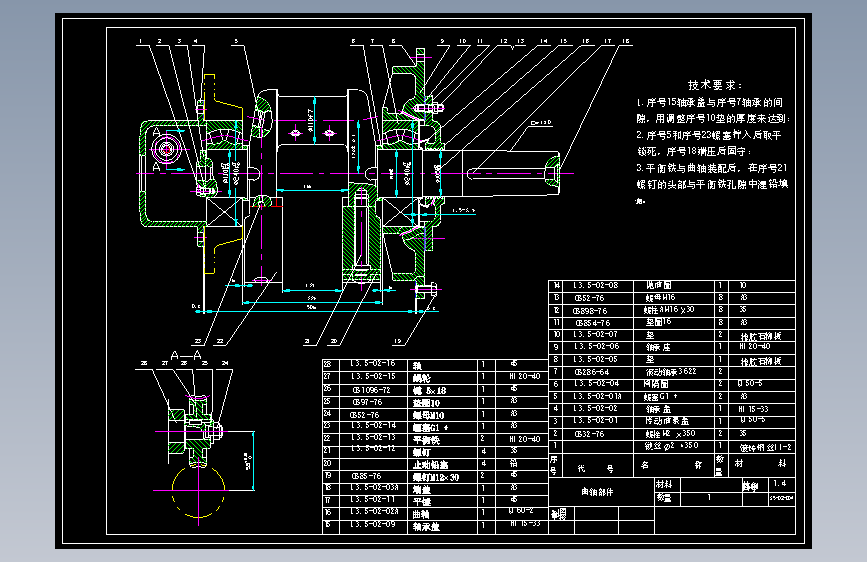This screenshot has height=562, width=867.
Task: Click the '技术要求:' heading text
Action: (x=715, y=85)
